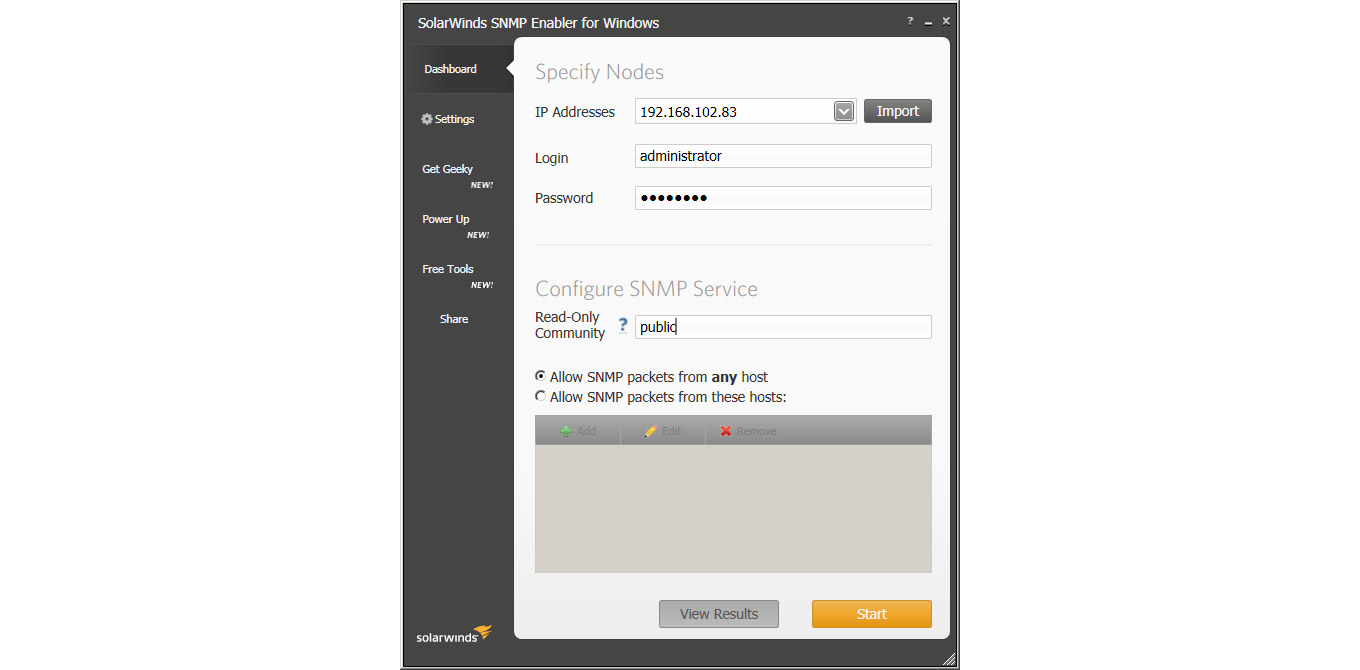
Task: Click inside the Password field
Action: pos(783,197)
